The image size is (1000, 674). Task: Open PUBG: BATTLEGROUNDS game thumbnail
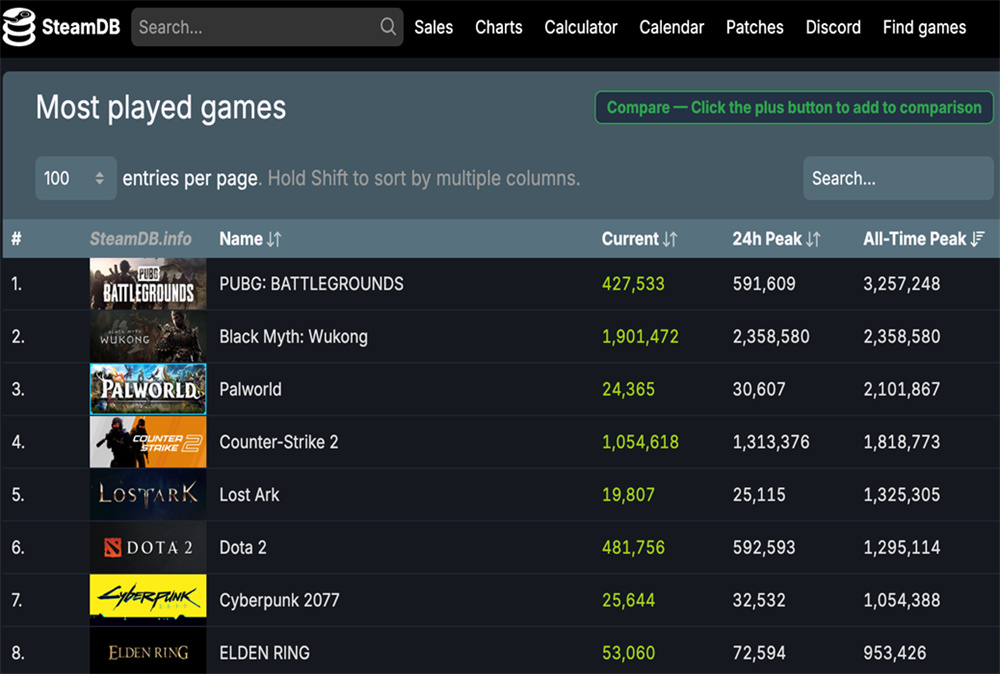pos(148,284)
